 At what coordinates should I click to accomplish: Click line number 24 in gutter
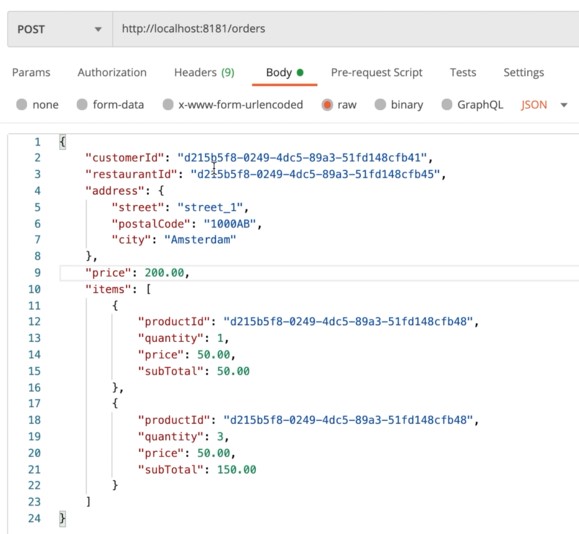[34, 518]
